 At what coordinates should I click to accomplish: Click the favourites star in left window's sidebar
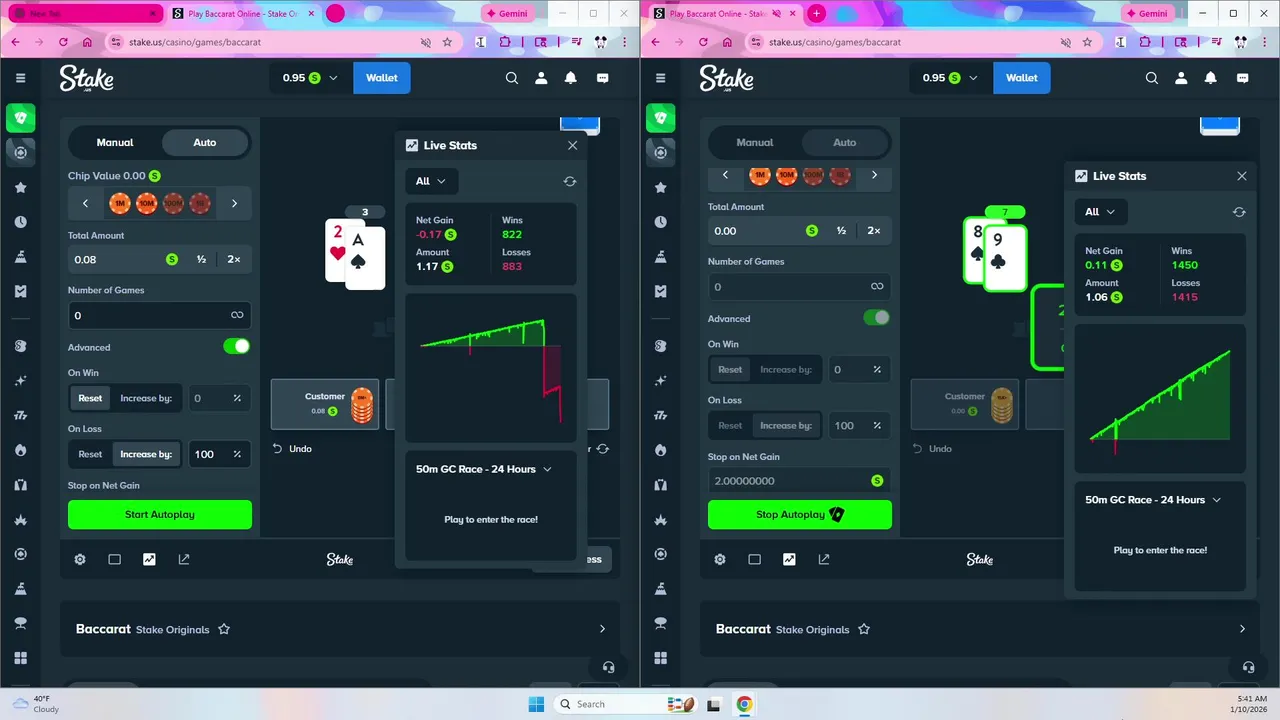[20, 188]
